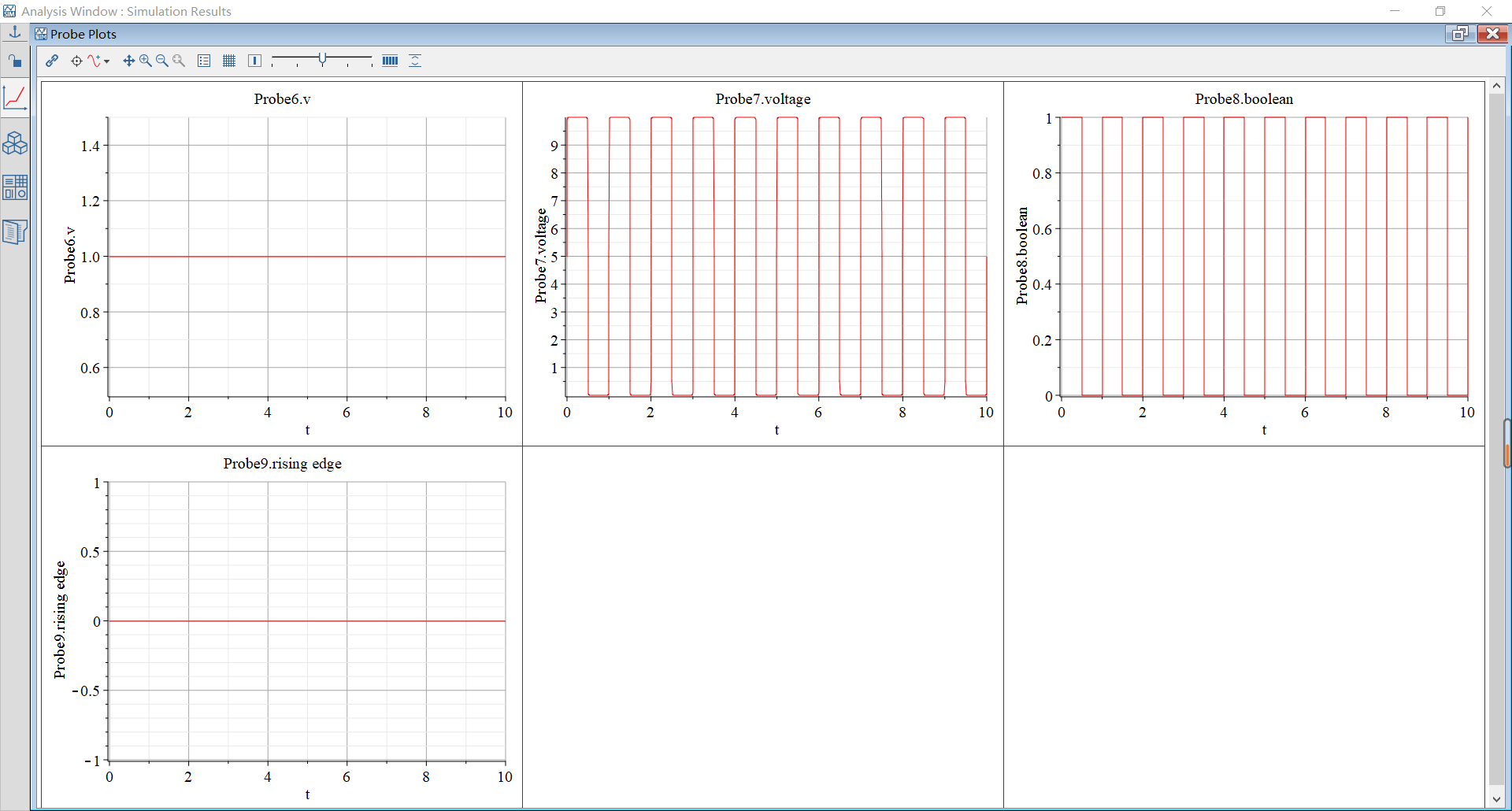The width and height of the screenshot is (1512, 811).
Task: Click the t axis label under Probe6.v
Action: click(307, 430)
